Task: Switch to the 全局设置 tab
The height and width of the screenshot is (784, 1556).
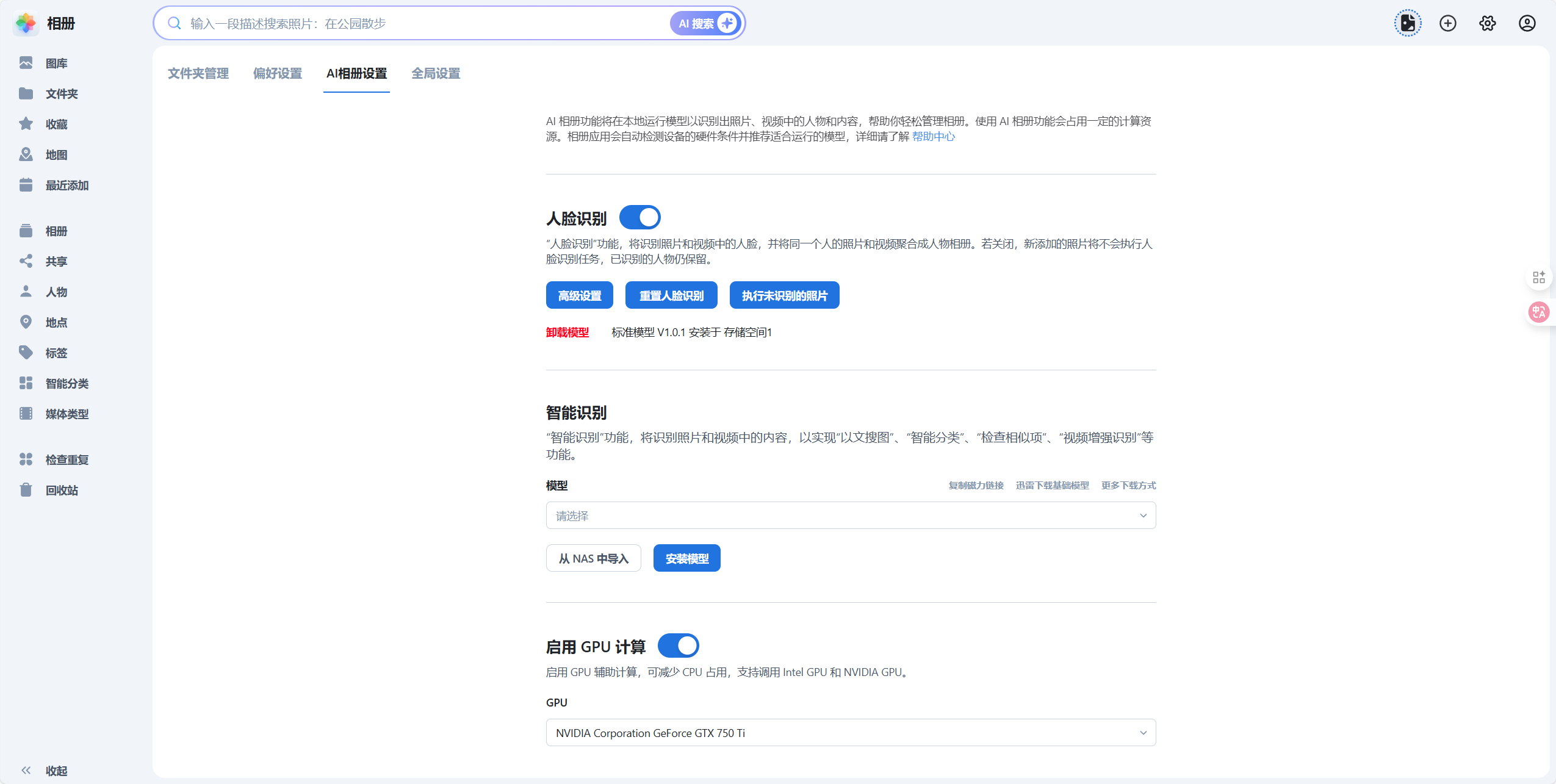Action: (436, 73)
